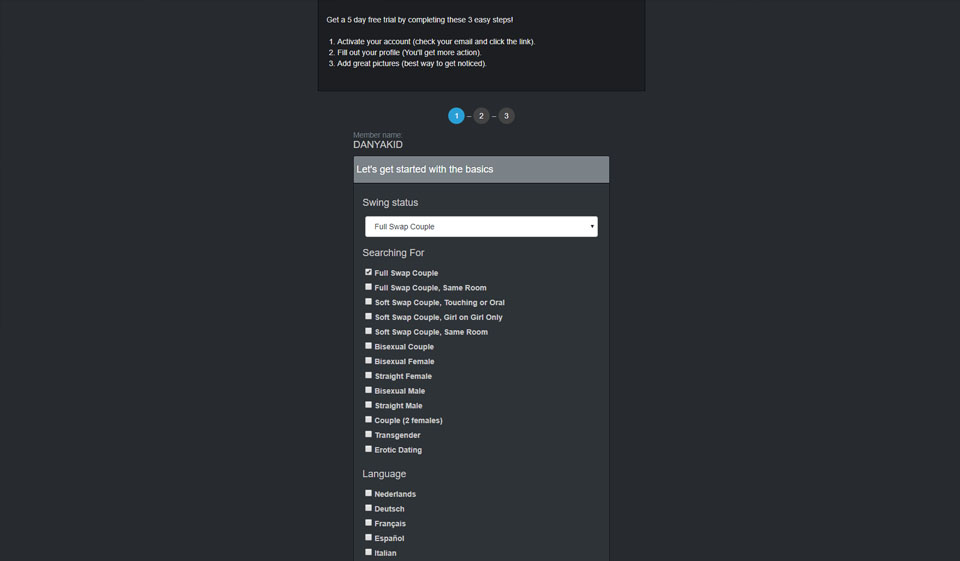Go to step 1 circle indicator
The image size is (960, 561).
(456, 116)
